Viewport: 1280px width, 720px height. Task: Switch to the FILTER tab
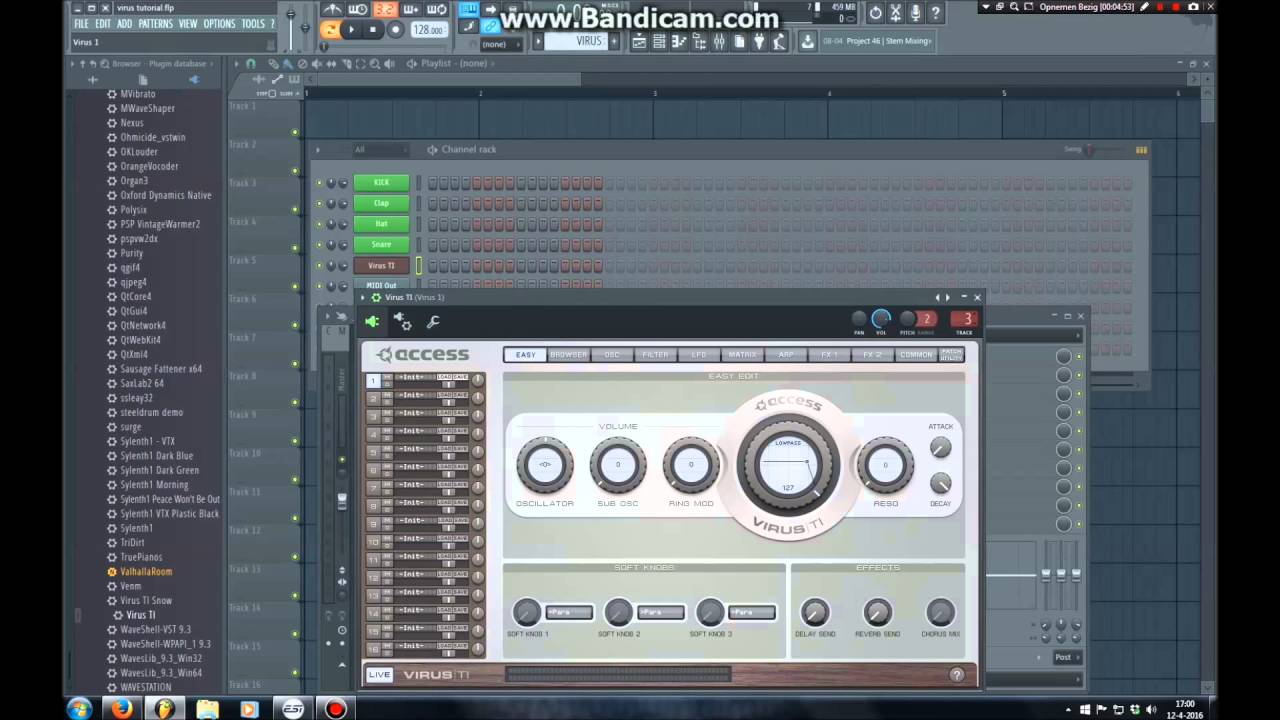[656, 355]
